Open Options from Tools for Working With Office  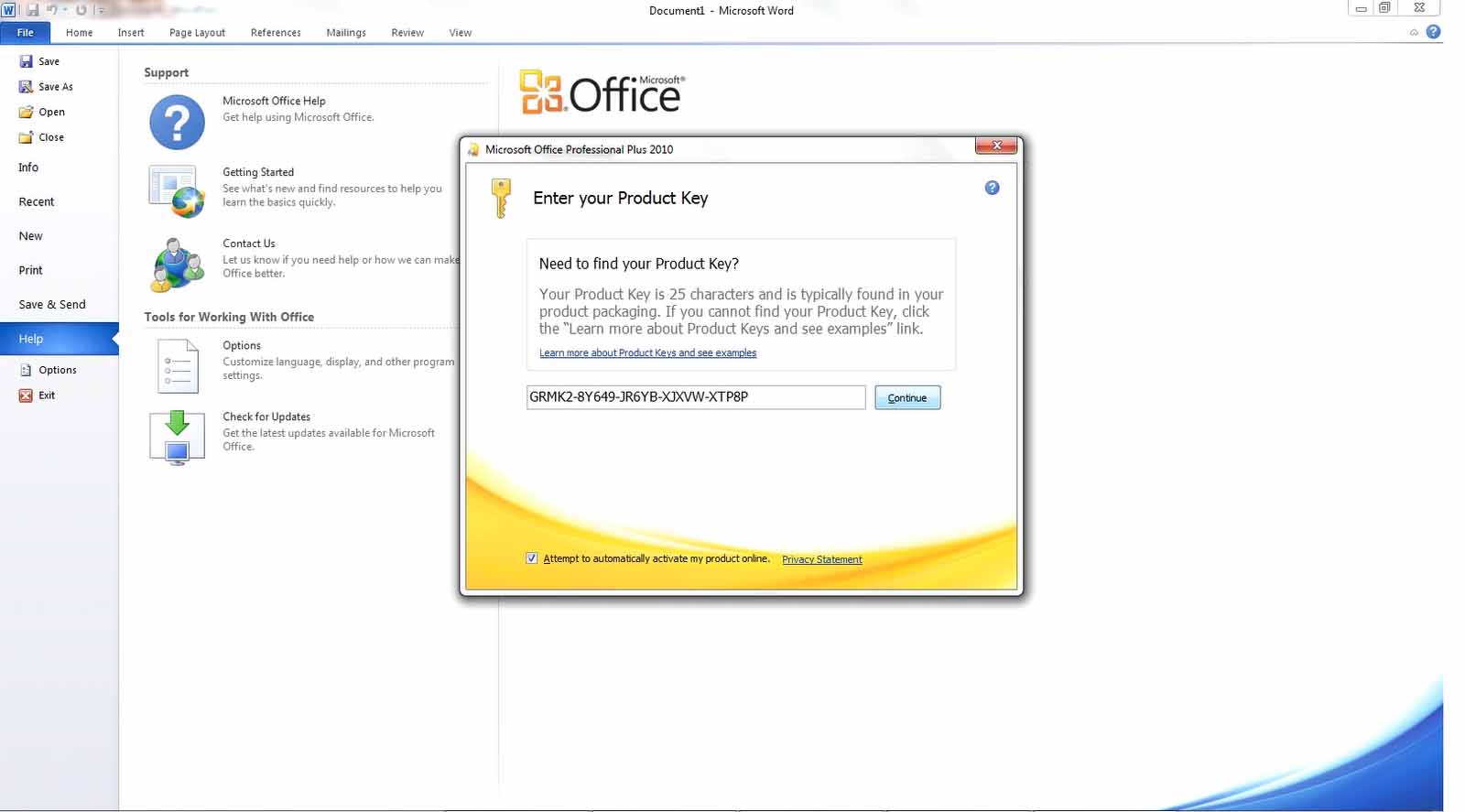pyautogui.click(x=178, y=365)
